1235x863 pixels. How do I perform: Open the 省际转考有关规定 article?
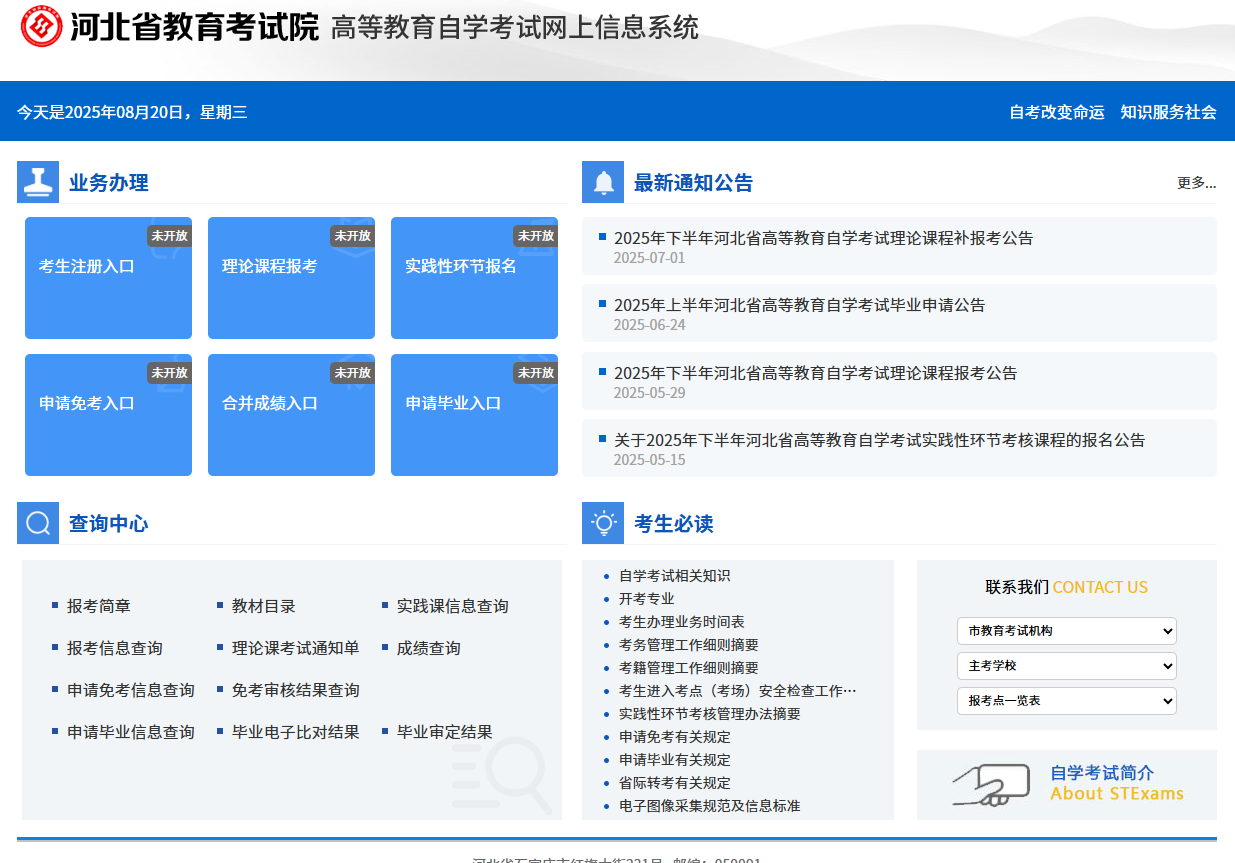tap(675, 783)
